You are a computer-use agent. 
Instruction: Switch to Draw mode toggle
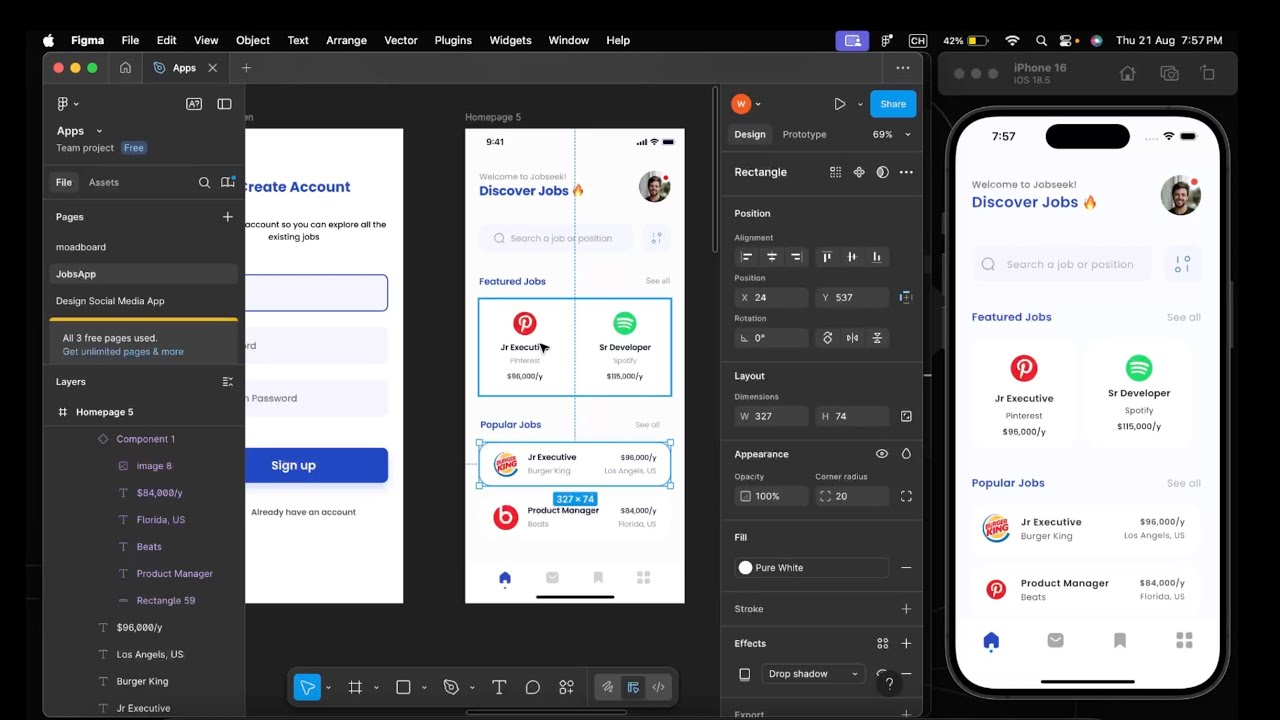click(x=607, y=687)
